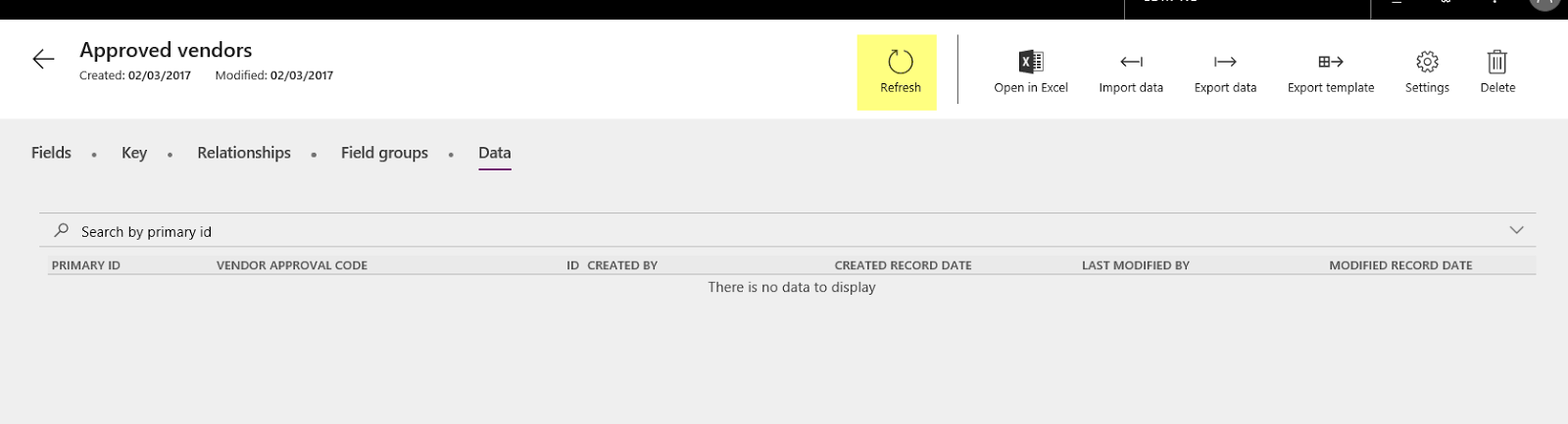Viewport: 1568px width, 424px height.
Task: Click the Export data icon
Action: 1225,63
